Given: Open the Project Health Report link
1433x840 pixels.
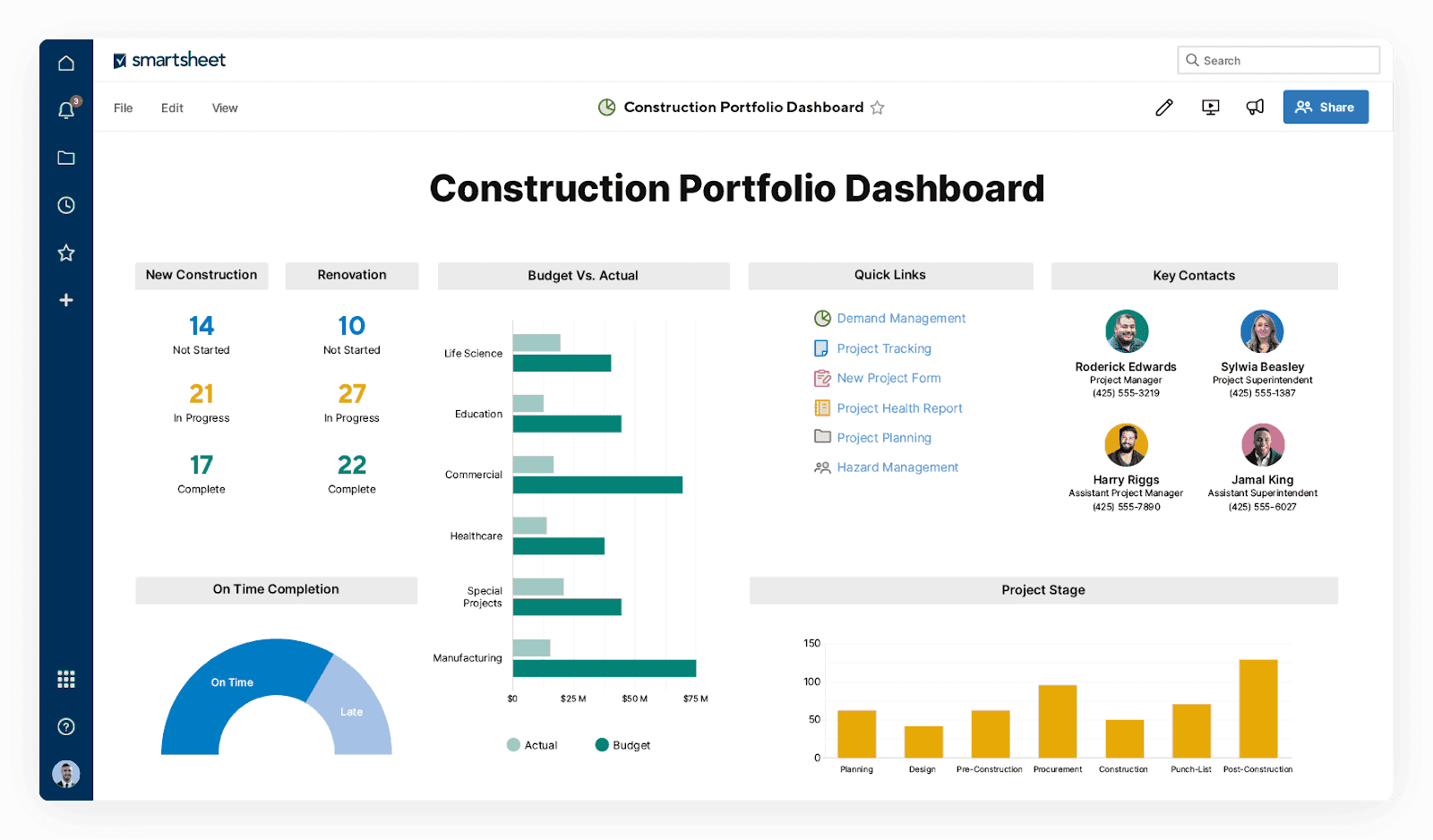Looking at the screenshot, I should (899, 407).
